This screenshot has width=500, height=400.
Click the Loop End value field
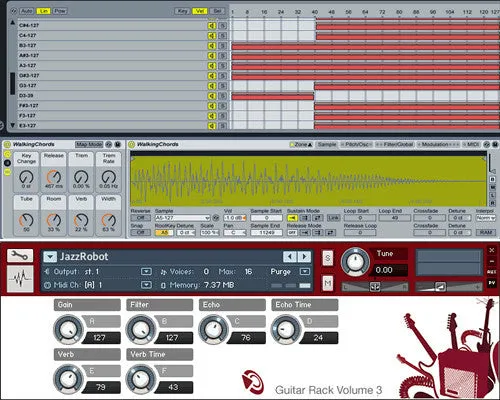click(395, 218)
